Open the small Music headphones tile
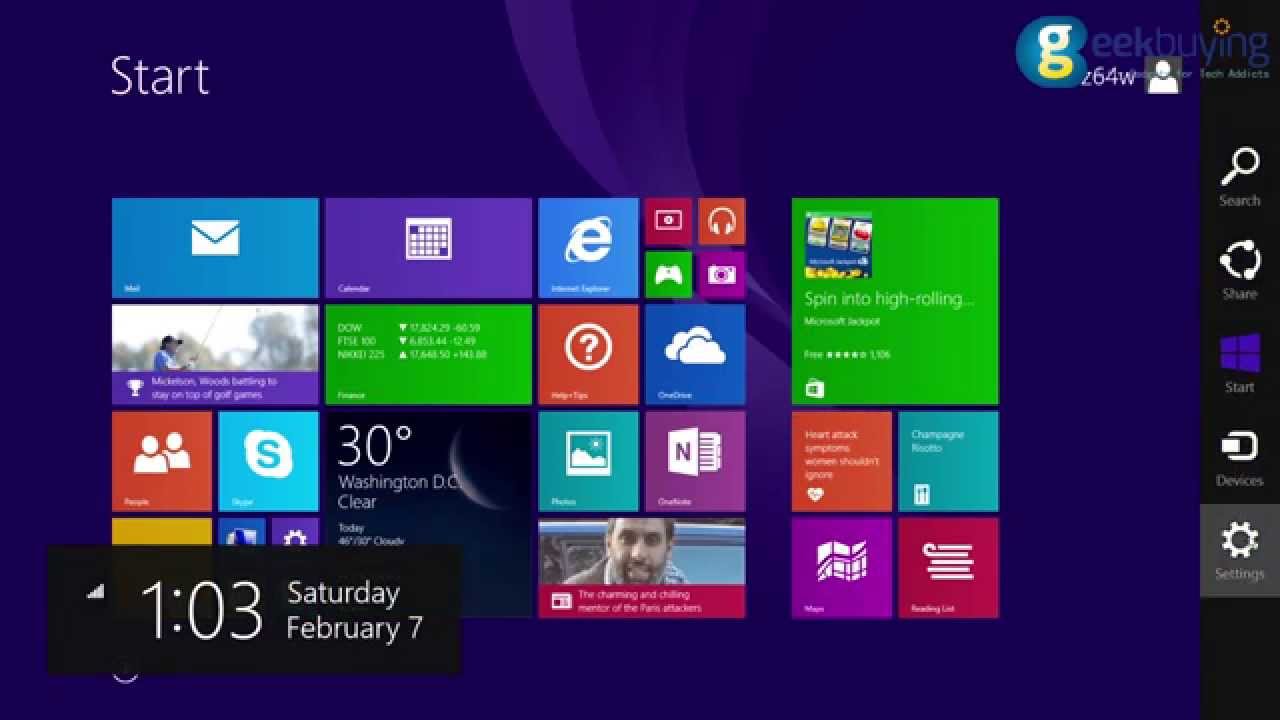 point(722,221)
